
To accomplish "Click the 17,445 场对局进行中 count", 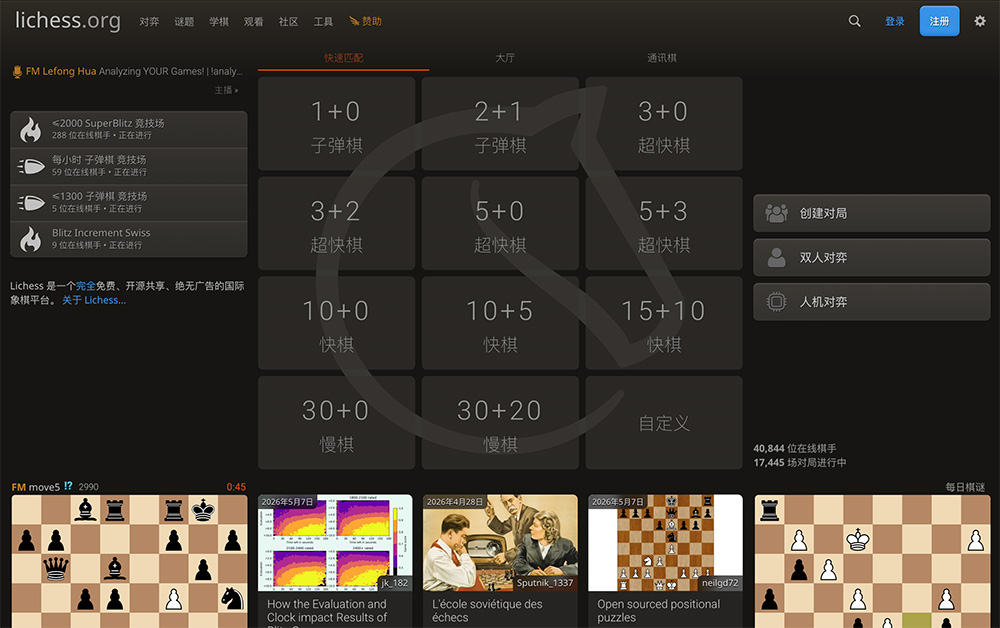I will click(800, 462).
